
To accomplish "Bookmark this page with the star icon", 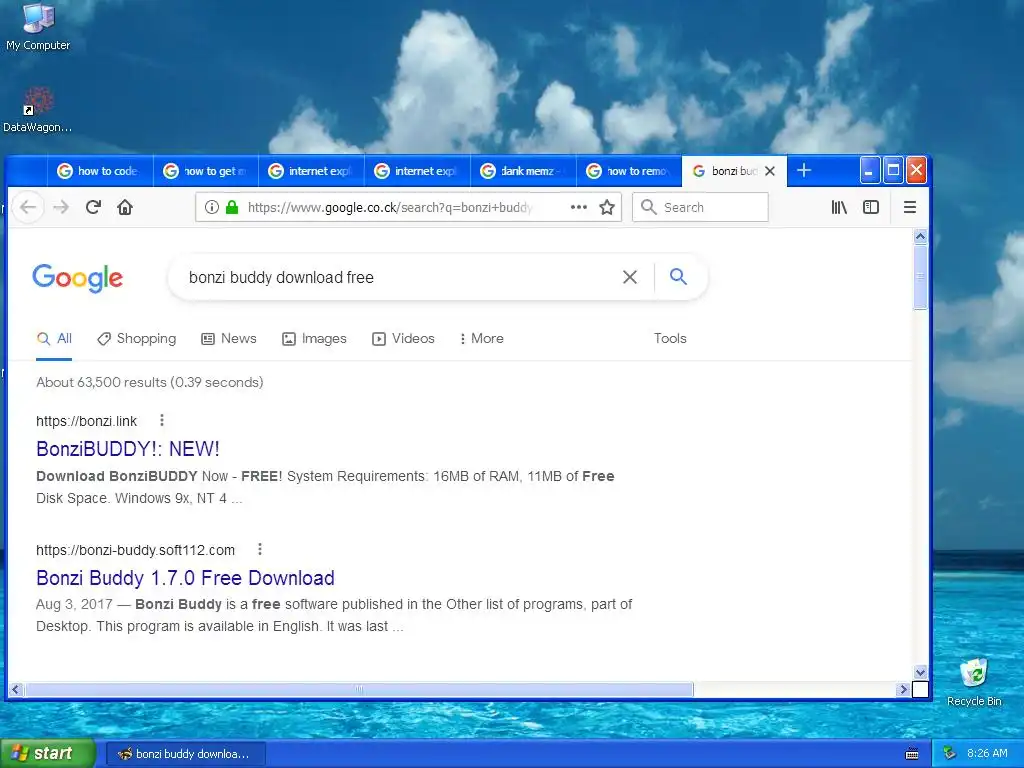I will tap(607, 208).
